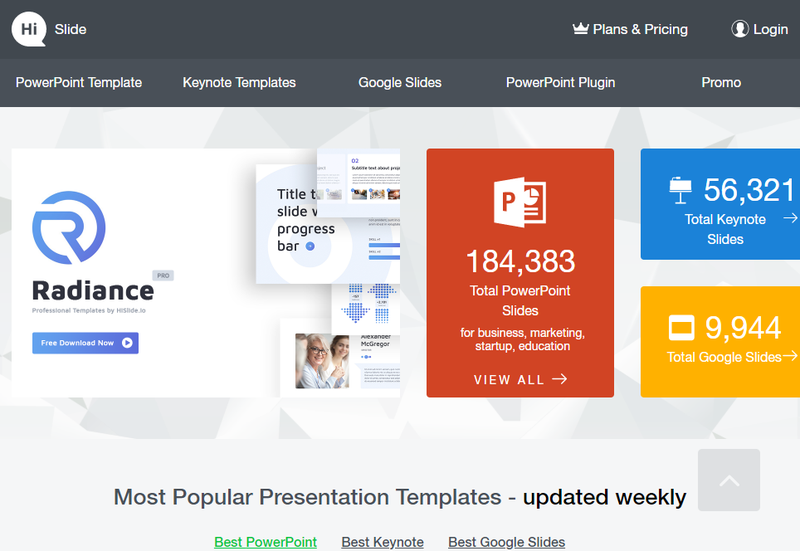Screen dimensions: 800x551
Task: Click the Free Download Now button
Action: tap(85, 343)
